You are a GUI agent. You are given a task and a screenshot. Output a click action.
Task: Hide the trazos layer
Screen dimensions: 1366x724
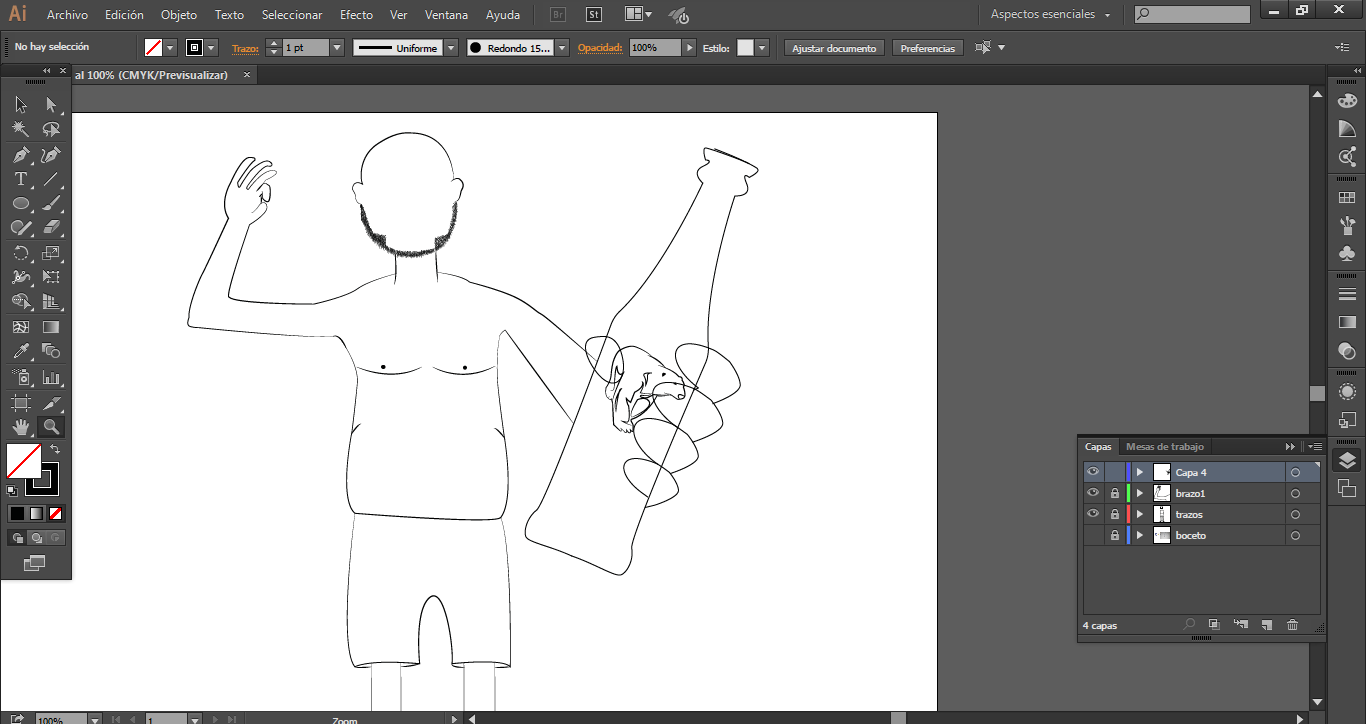1093,514
